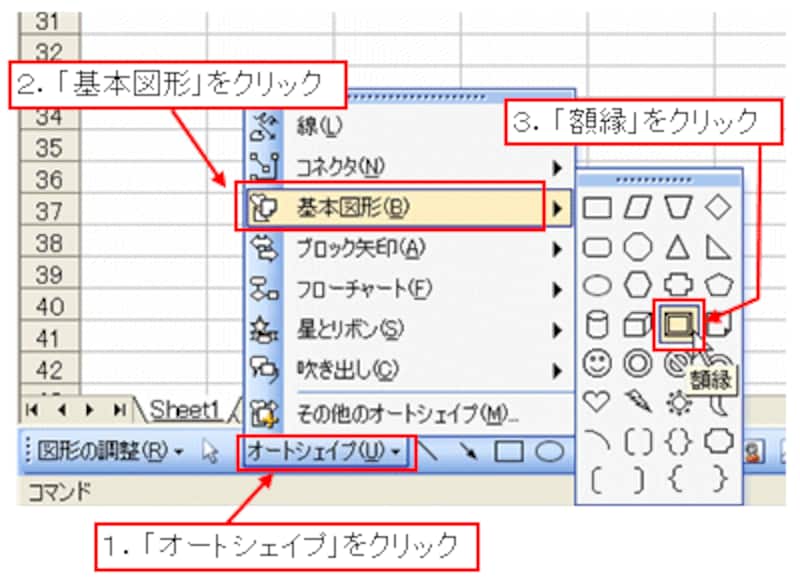This screenshot has width=800, height=588.
Task: Select the highlighted 額縁 bevel shape
Action: click(x=679, y=325)
